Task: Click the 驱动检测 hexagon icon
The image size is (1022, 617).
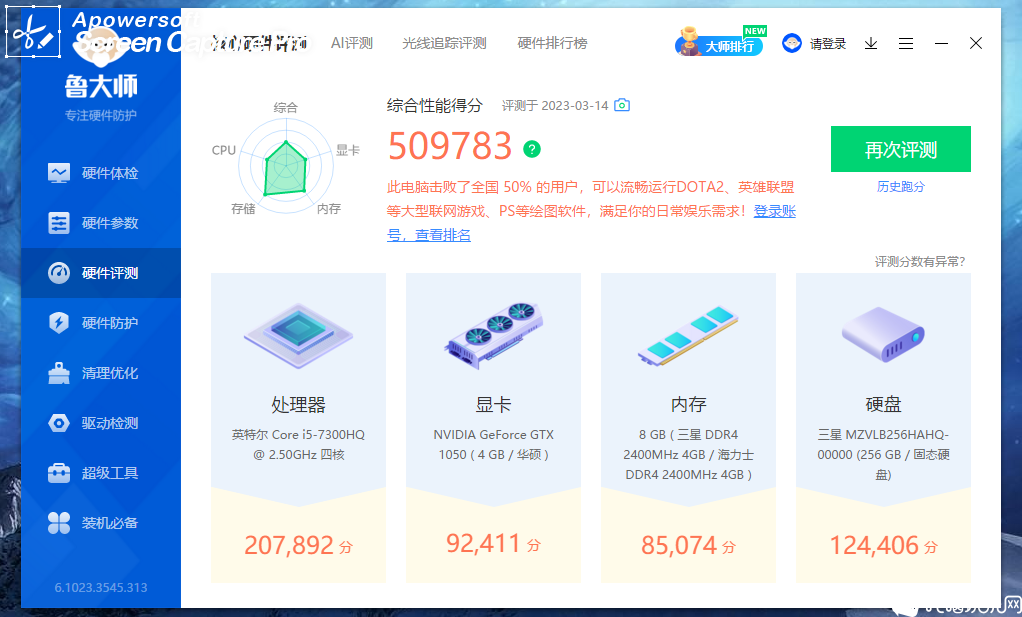Action: [x=59, y=423]
